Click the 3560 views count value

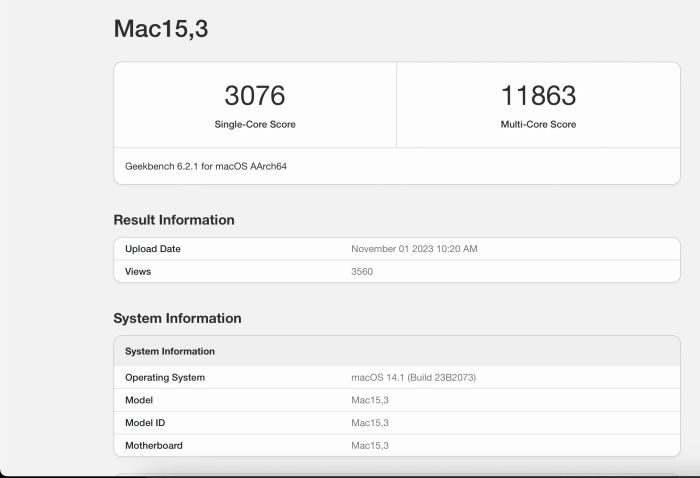pyautogui.click(x=362, y=271)
